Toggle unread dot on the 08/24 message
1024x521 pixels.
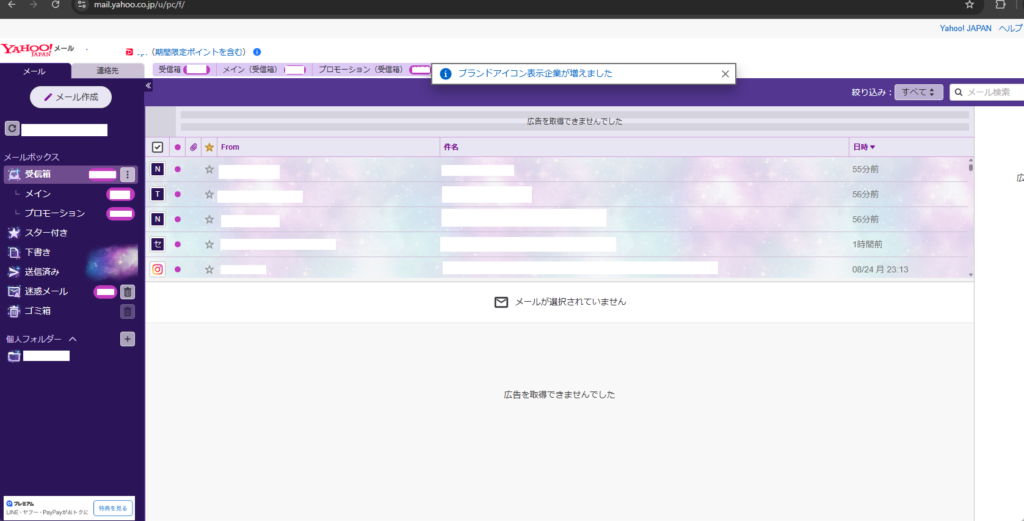(178, 269)
